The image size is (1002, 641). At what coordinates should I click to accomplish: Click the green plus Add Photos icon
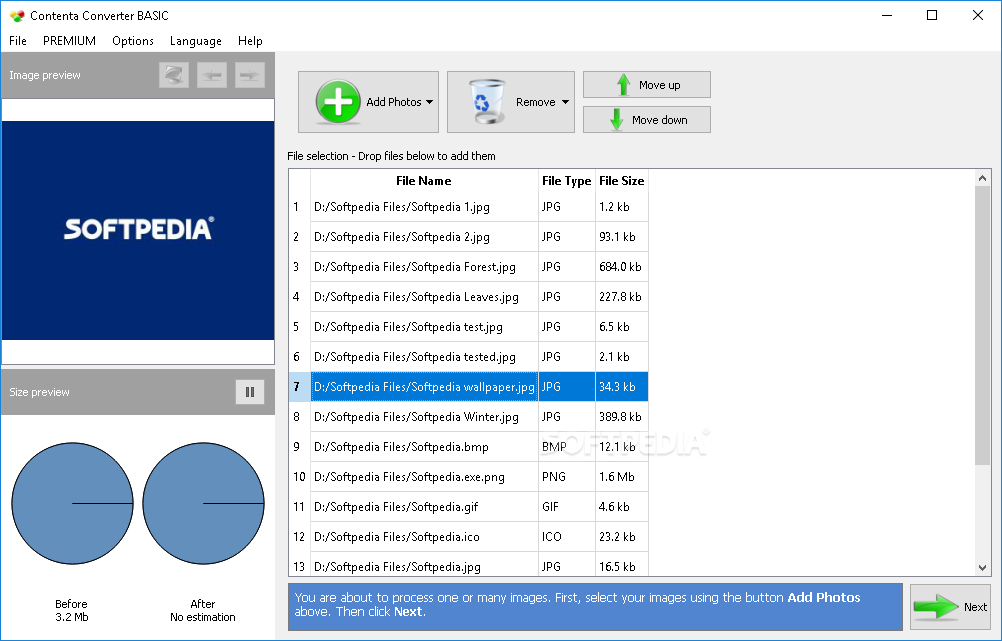pos(338,102)
